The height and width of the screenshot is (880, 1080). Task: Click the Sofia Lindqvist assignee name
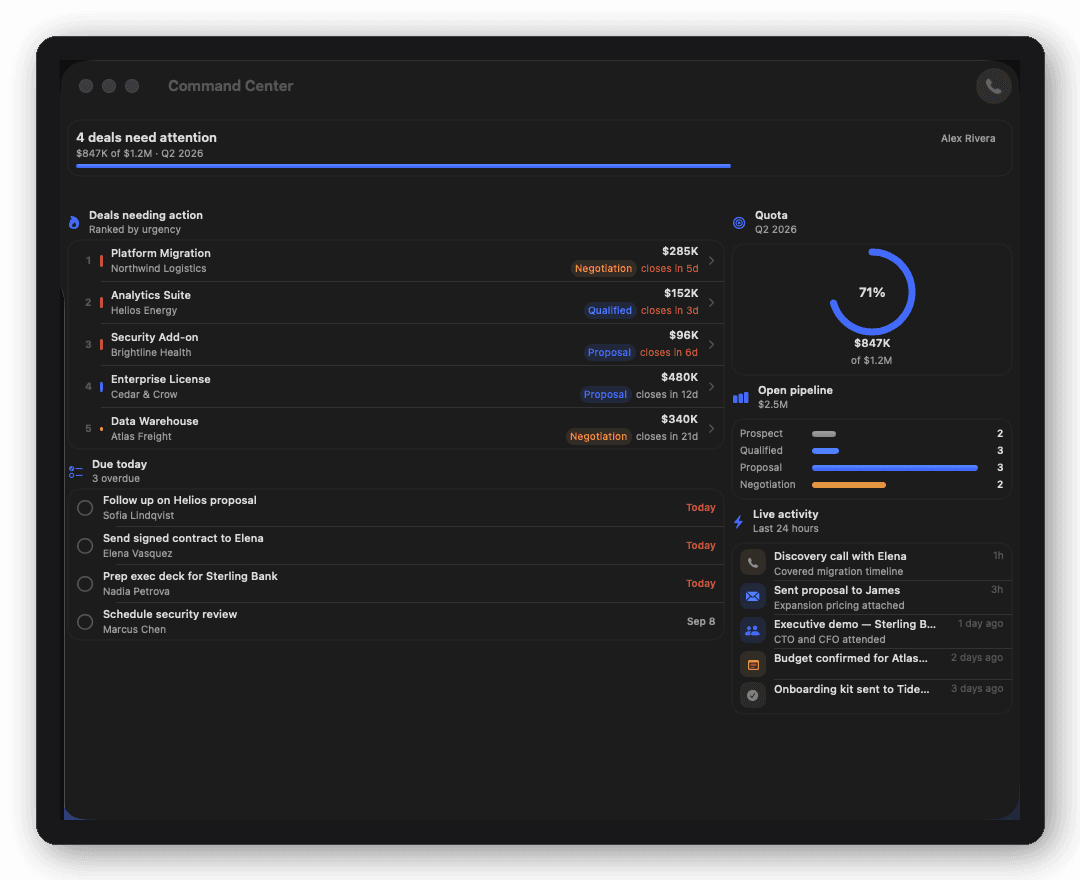pyautogui.click(x=138, y=516)
